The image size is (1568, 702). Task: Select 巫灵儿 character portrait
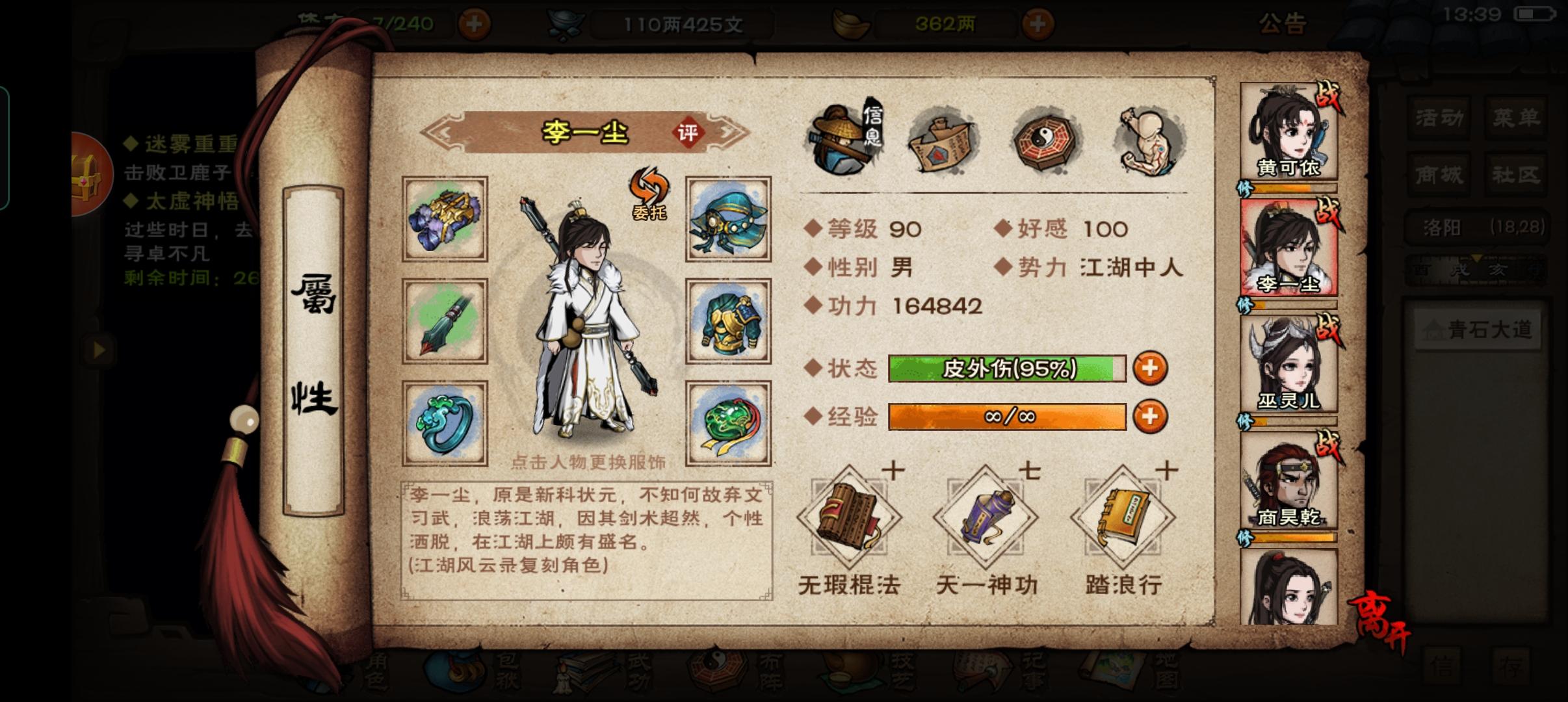[x=1288, y=365]
